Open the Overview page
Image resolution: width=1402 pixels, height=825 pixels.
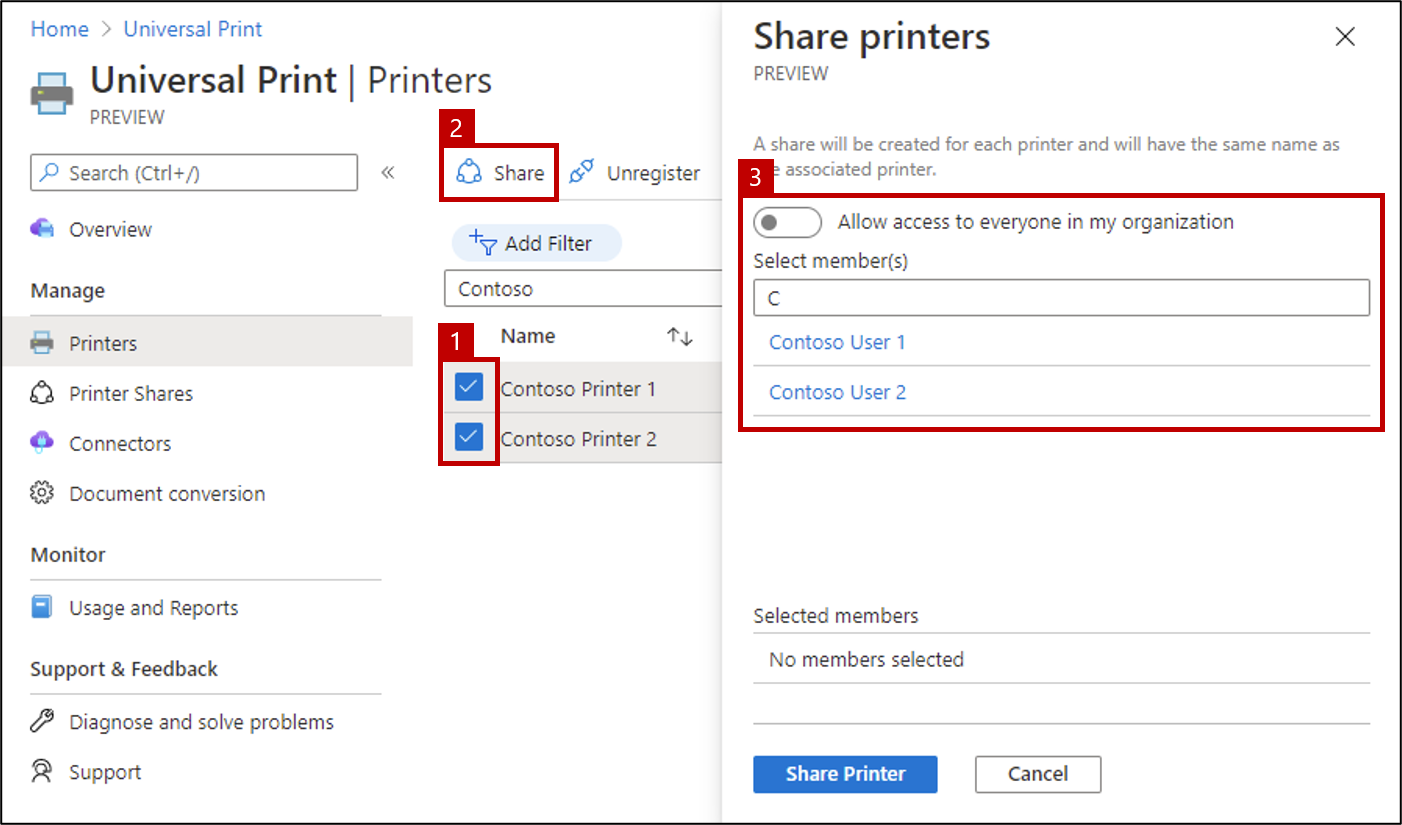[x=110, y=229]
